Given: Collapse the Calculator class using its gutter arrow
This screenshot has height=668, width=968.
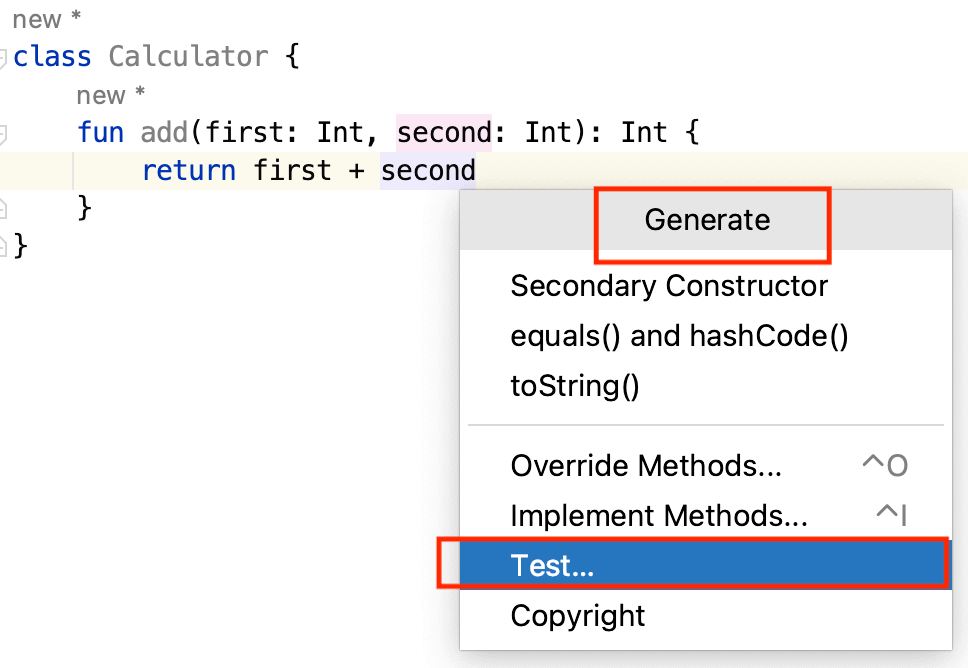Looking at the screenshot, I should point(5,57).
